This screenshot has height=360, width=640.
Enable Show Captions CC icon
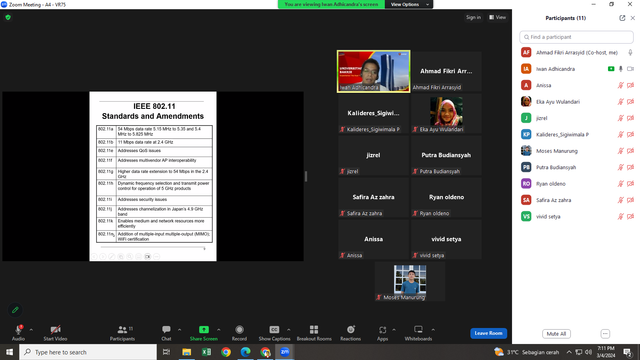pyautogui.click(x=274, y=329)
